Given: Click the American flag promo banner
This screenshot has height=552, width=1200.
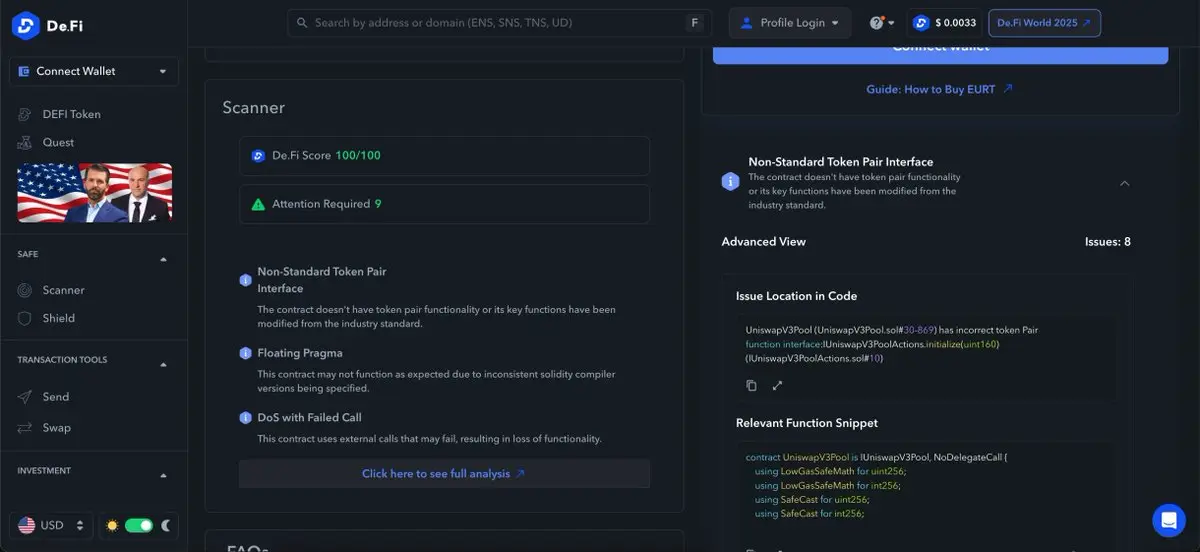Looking at the screenshot, I should tap(94, 192).
